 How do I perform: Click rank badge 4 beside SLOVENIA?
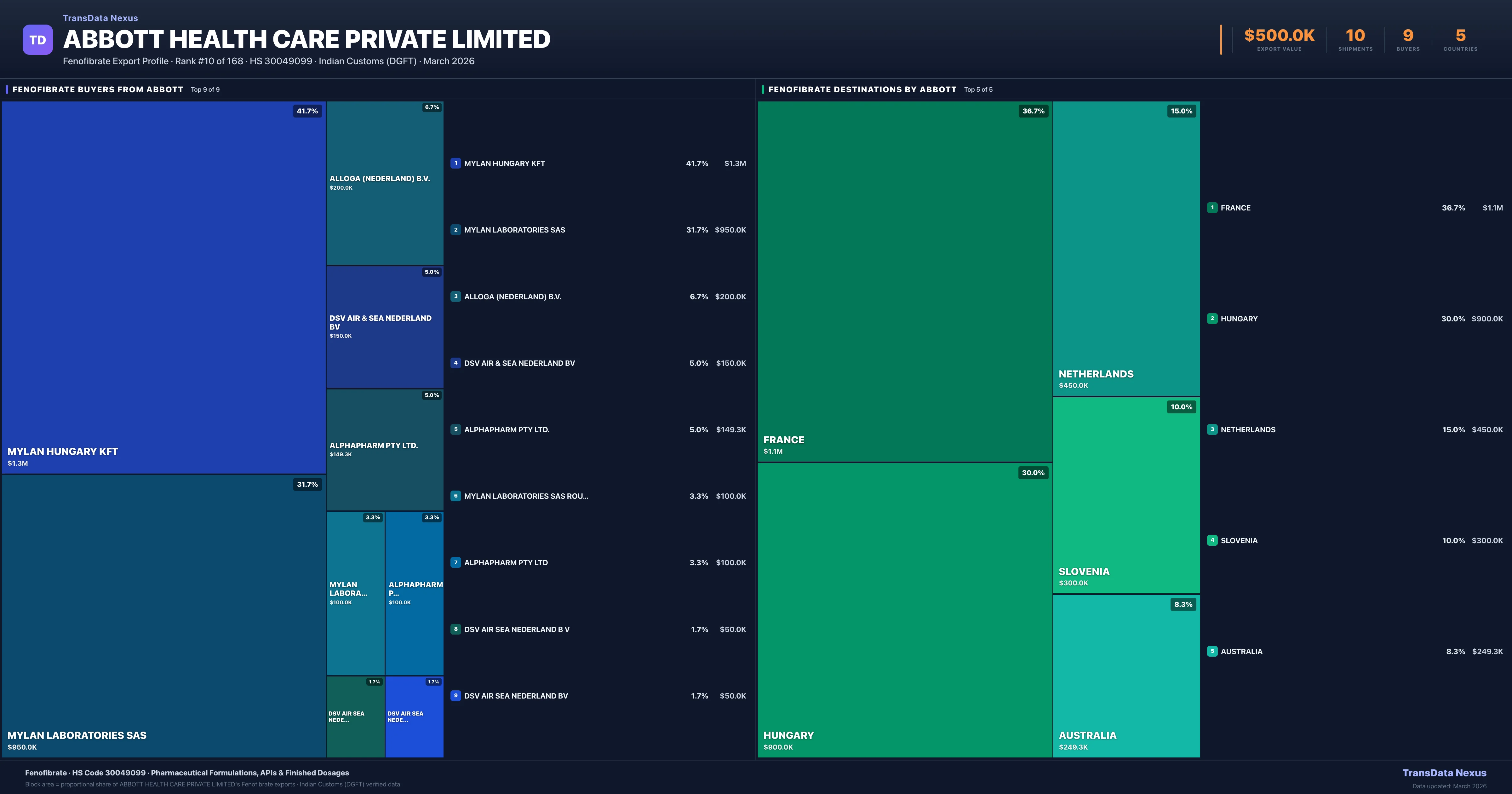point(1212,540)
